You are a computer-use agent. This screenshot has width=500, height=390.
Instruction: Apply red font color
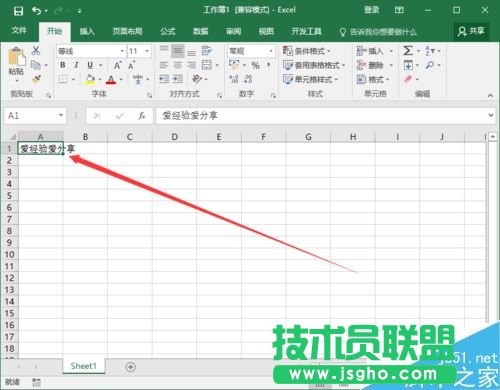[x=111, y=79]
